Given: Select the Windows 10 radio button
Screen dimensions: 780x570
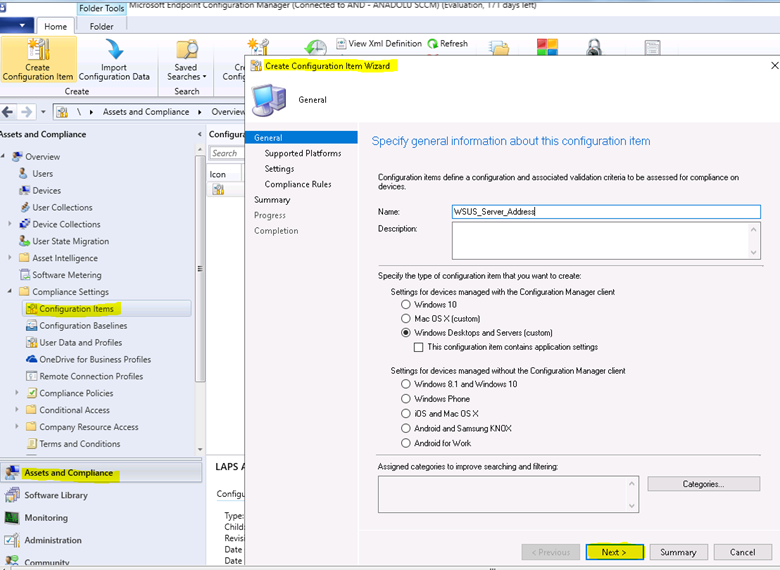Looking at the screenshot, I should click(x=406, y=304).
